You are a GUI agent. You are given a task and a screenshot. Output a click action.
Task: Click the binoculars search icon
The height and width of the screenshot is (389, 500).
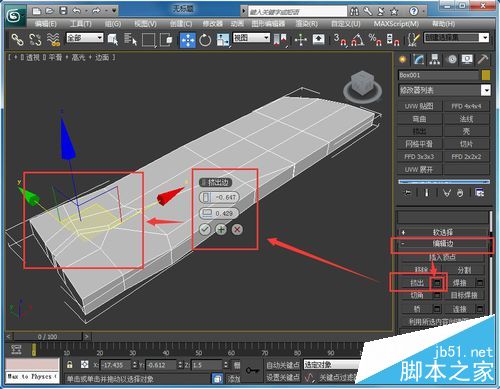click(x=354, y=12)
